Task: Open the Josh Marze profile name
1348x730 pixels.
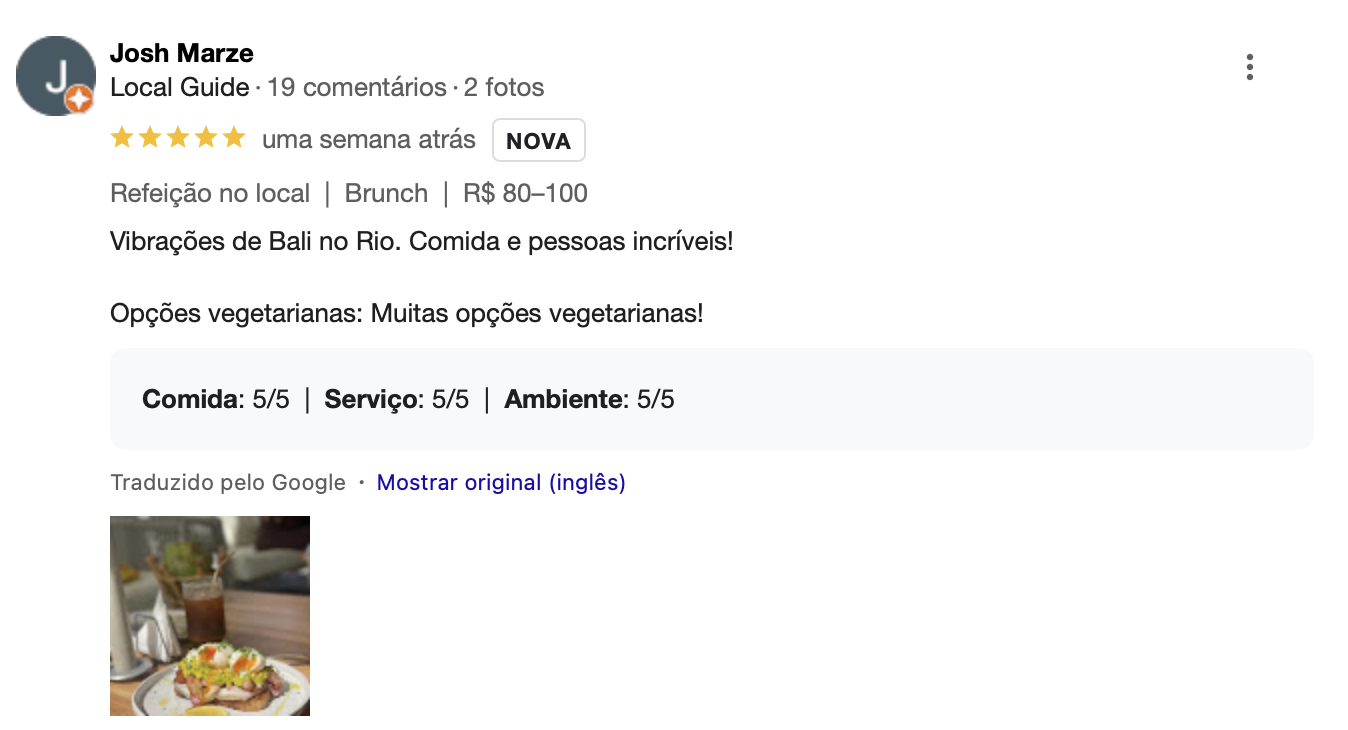Action: click(182, 53)
